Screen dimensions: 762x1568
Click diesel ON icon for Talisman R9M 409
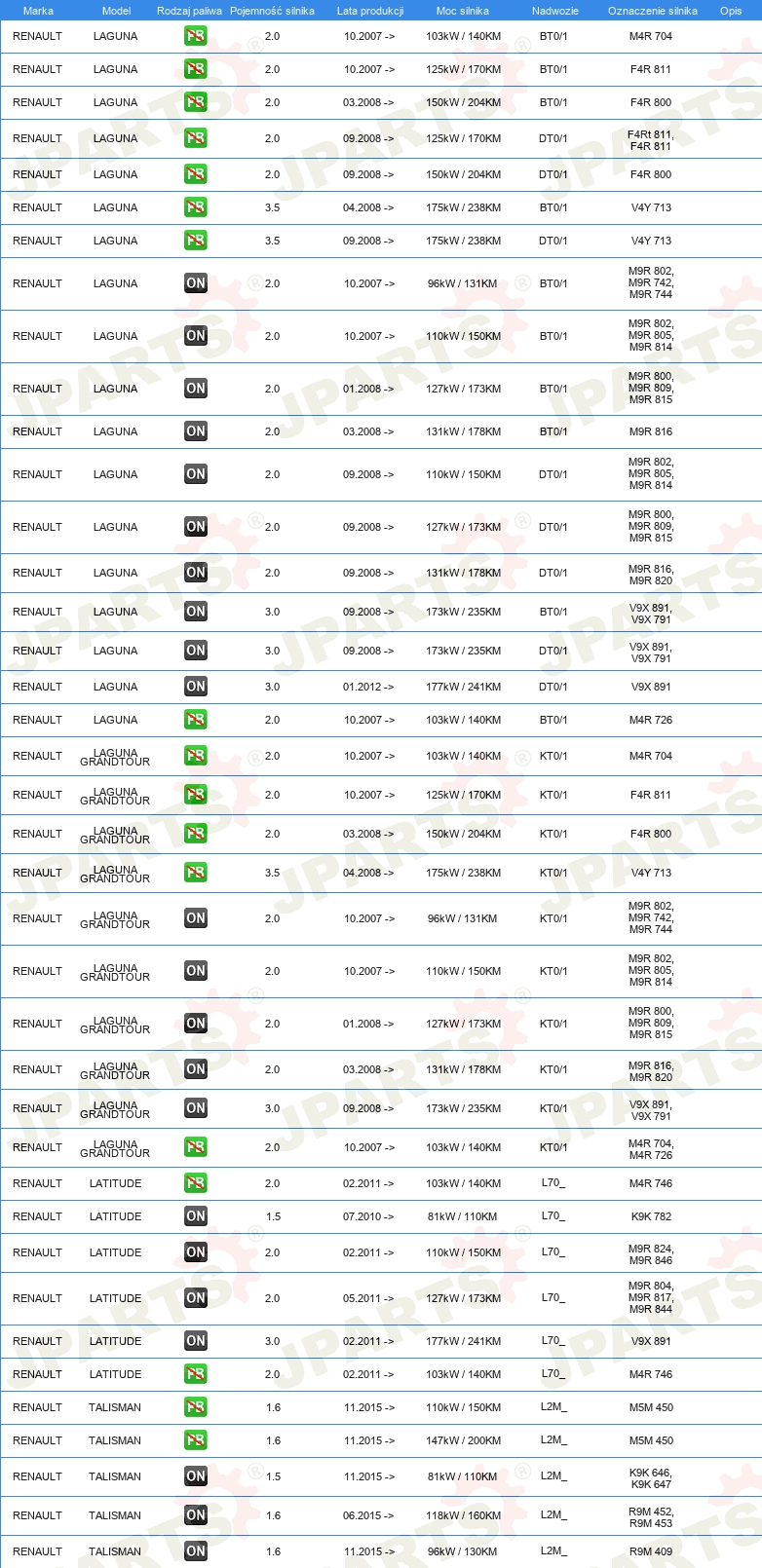click(x=196, y=1551)
